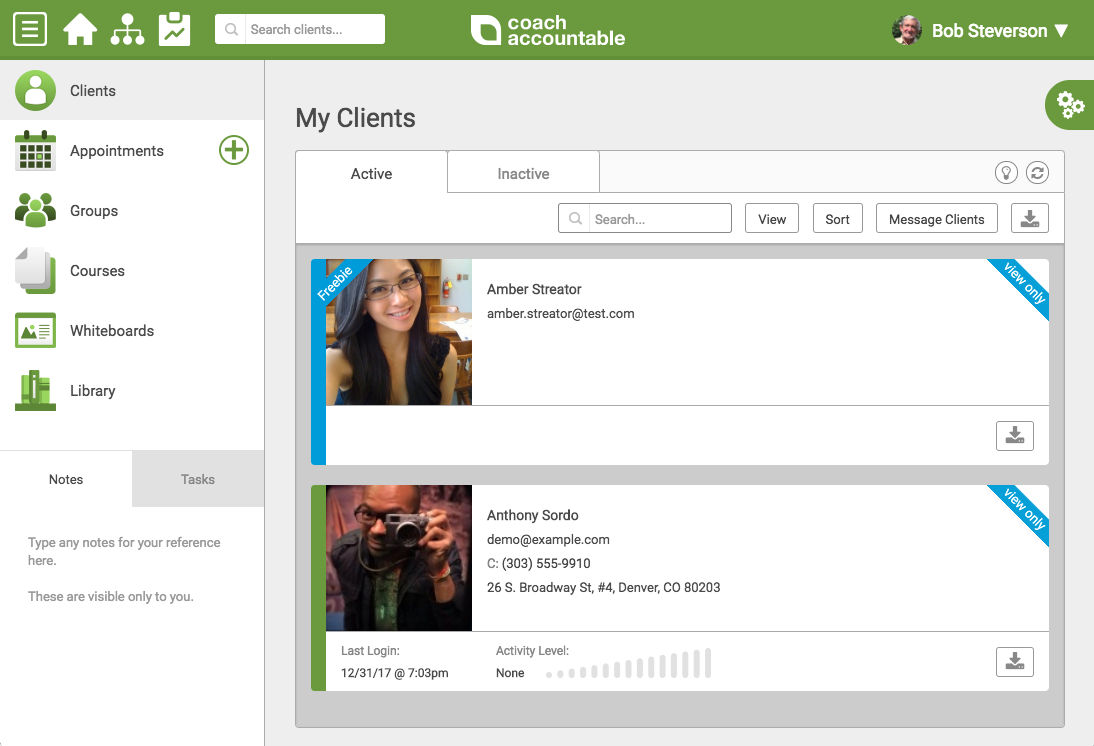The height and width of the screenshot is (746, 1094).
Task: Click the My Clients heading
Action: point(355,118)
